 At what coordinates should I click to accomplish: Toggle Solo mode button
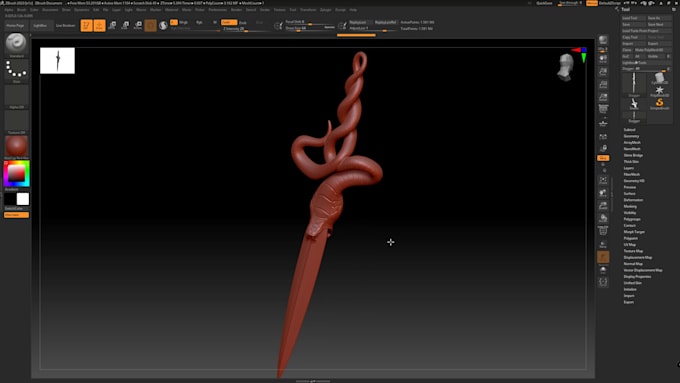coord(603,270)
